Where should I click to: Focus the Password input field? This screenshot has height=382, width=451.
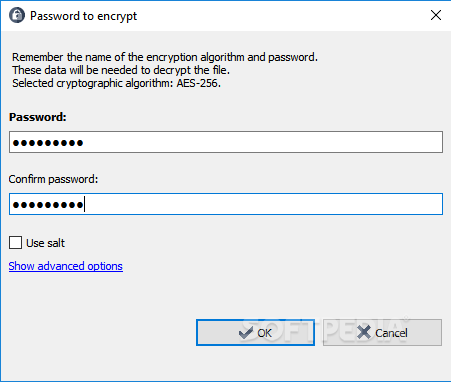tap(226, 142)
